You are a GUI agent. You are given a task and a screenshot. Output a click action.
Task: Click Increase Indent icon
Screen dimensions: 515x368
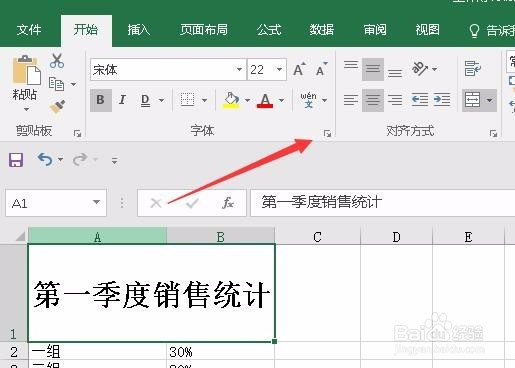(442, 100)
